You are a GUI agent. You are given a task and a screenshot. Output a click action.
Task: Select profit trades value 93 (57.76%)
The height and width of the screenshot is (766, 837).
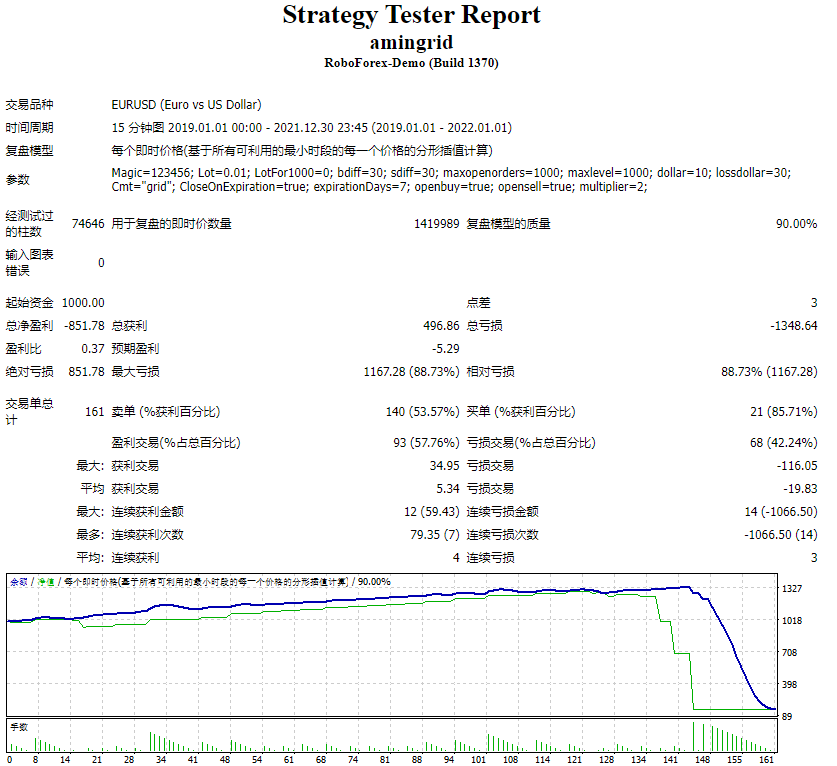(x=426, y=443)
